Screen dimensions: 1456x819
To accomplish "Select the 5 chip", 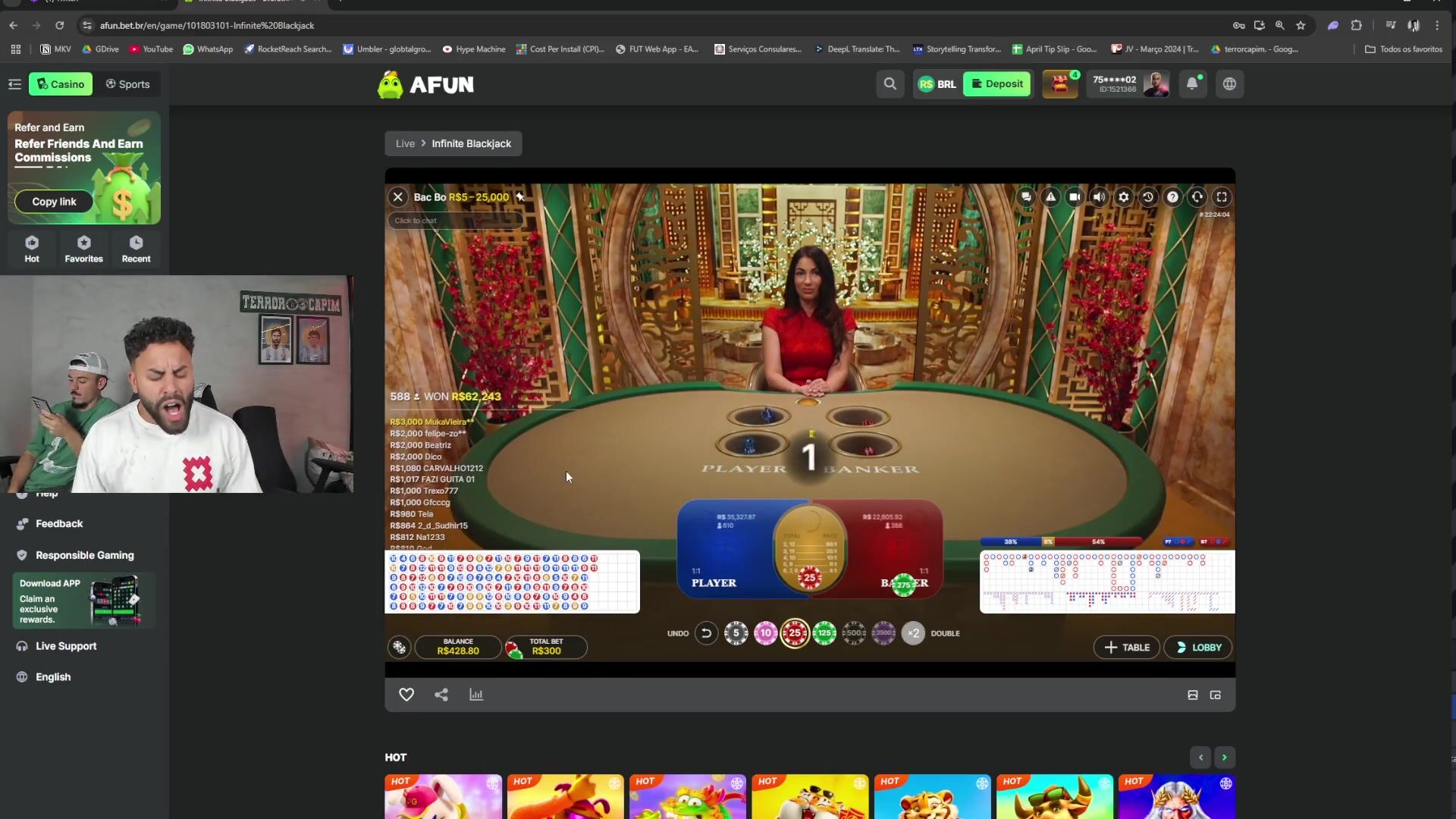I will pyautogui.click(x=736, y=633).
